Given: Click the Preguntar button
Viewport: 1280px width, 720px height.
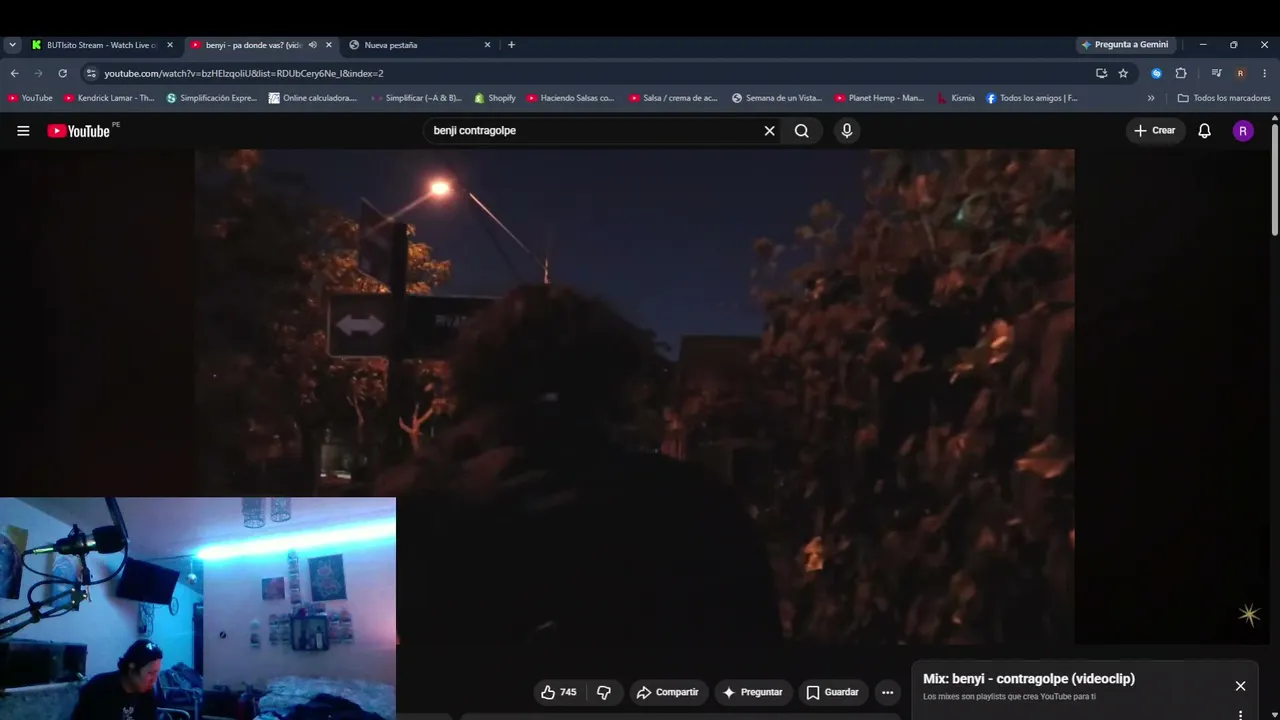Looking at the screenshot, I should coord(753,692).
